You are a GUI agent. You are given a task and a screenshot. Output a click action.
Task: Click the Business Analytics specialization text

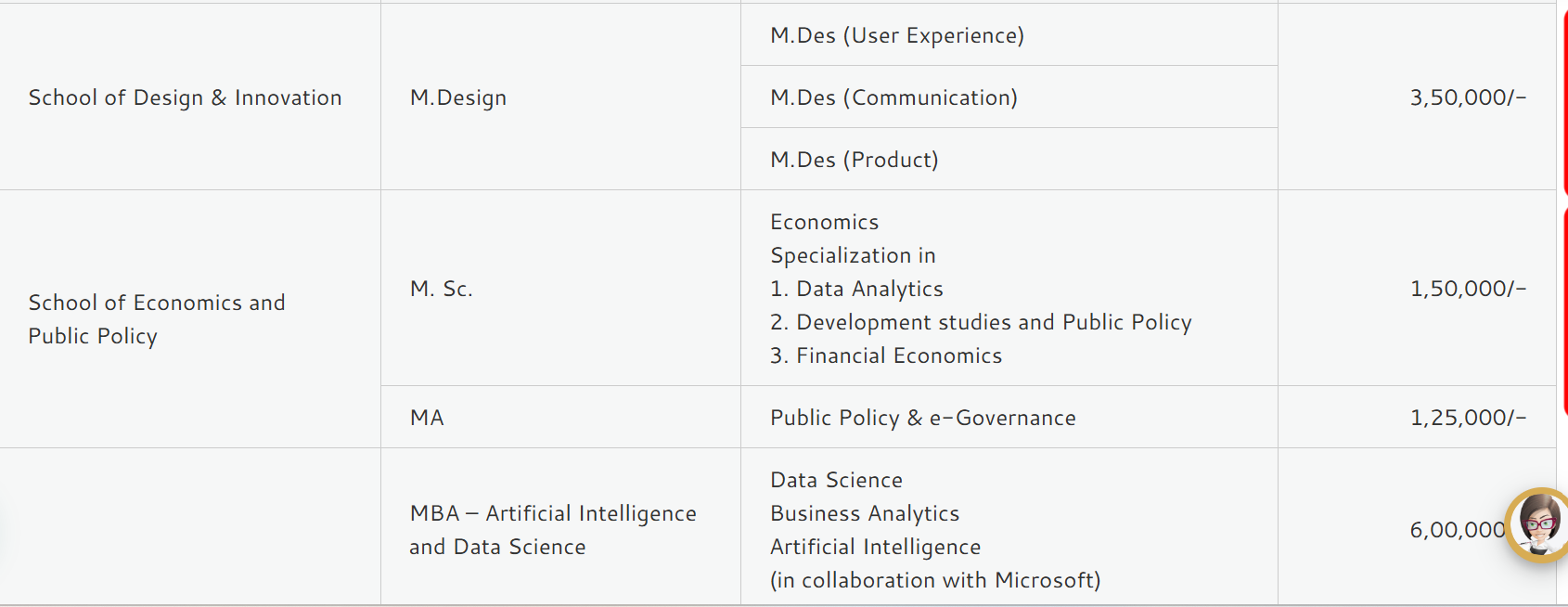tap(865, 513)
